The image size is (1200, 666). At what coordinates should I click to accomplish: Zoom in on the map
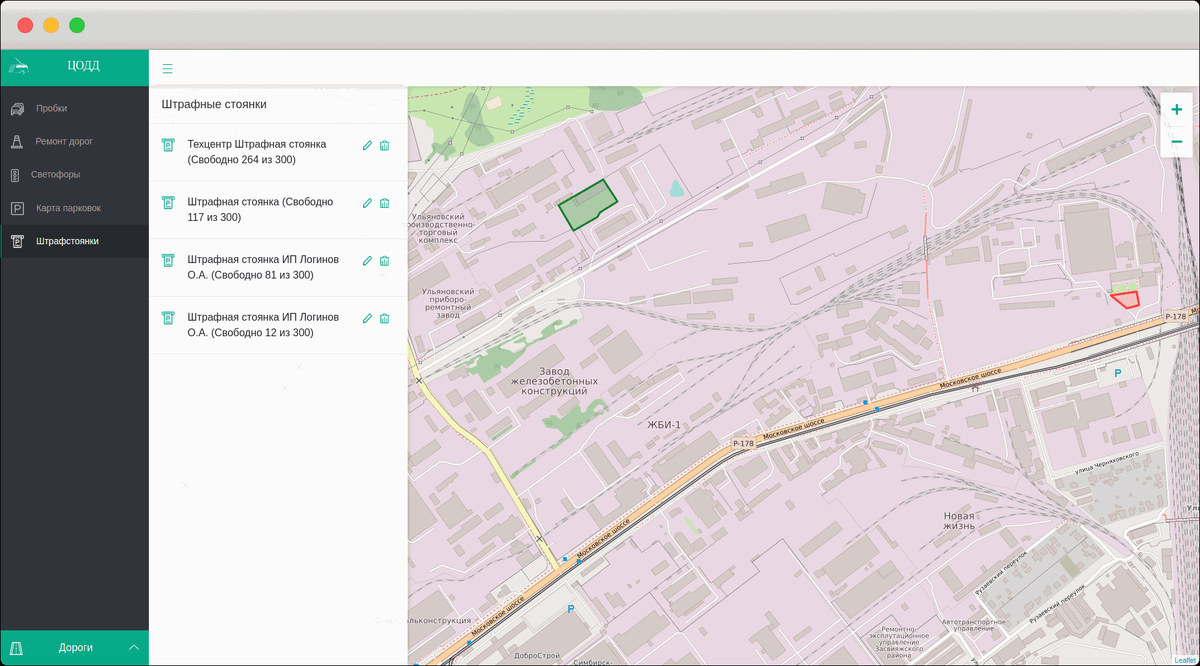click(1176, 110)
